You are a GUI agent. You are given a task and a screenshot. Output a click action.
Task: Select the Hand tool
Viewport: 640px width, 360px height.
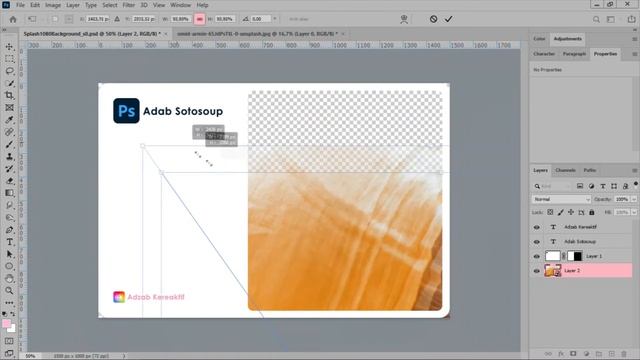(x=9, y=279)
